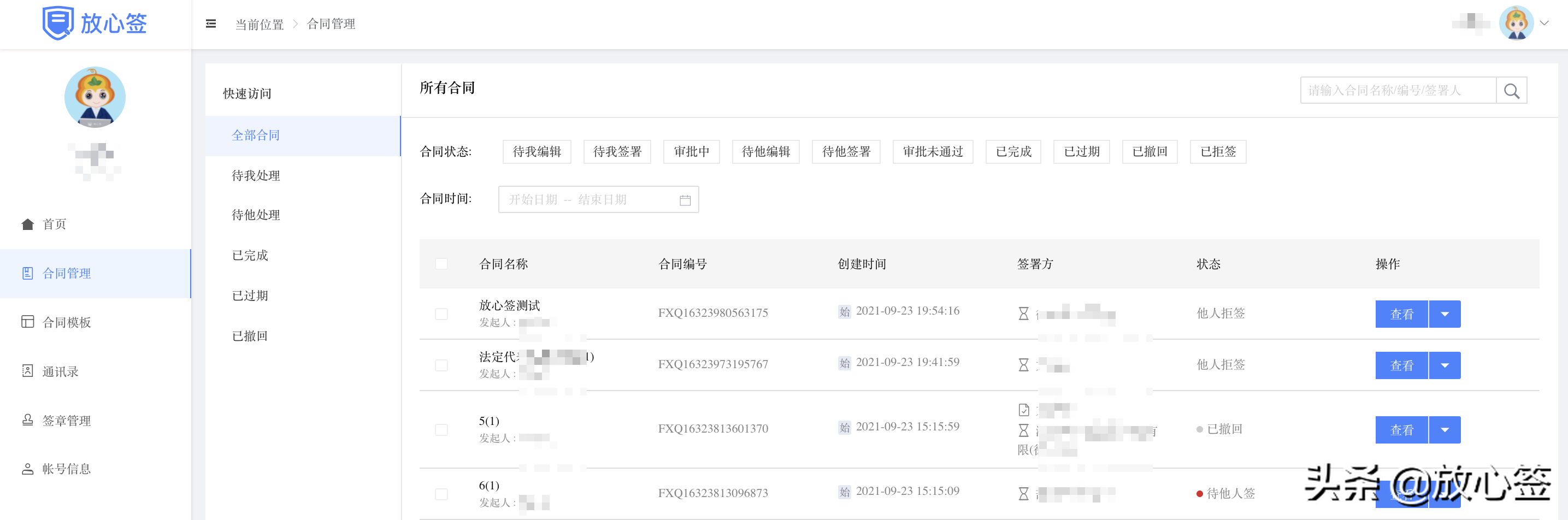Click 查看 button for FXQ16323973195767
Viewport: 1568px width, 520px height.
(1401, 365)
